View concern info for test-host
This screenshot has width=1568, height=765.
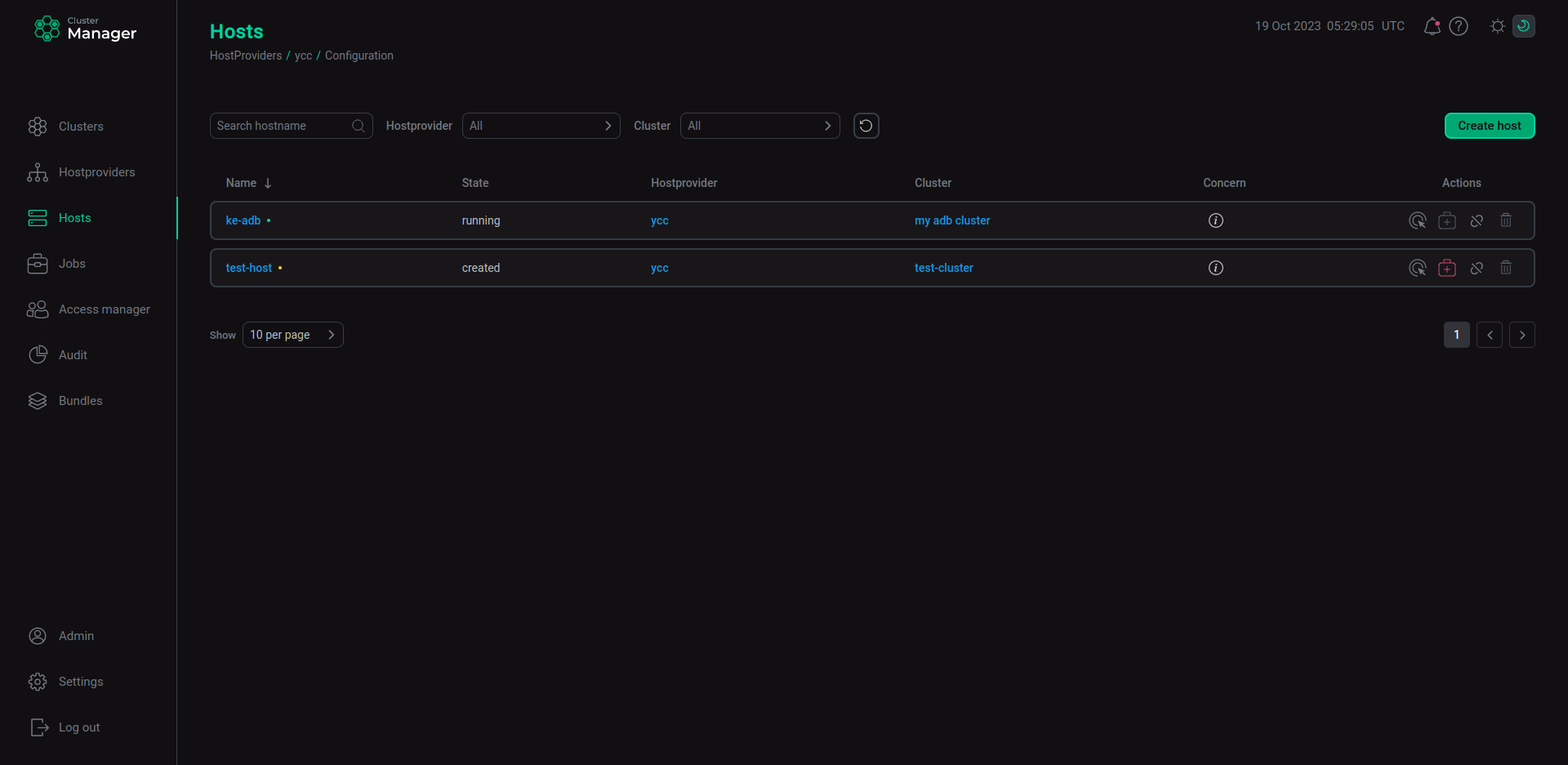pos(1216,268)
